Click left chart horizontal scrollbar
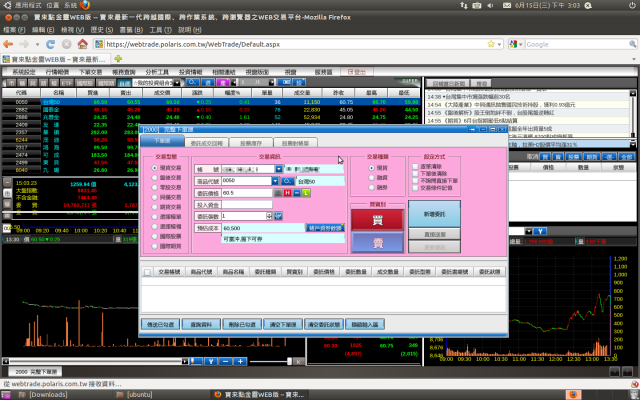 coord(97,361)
